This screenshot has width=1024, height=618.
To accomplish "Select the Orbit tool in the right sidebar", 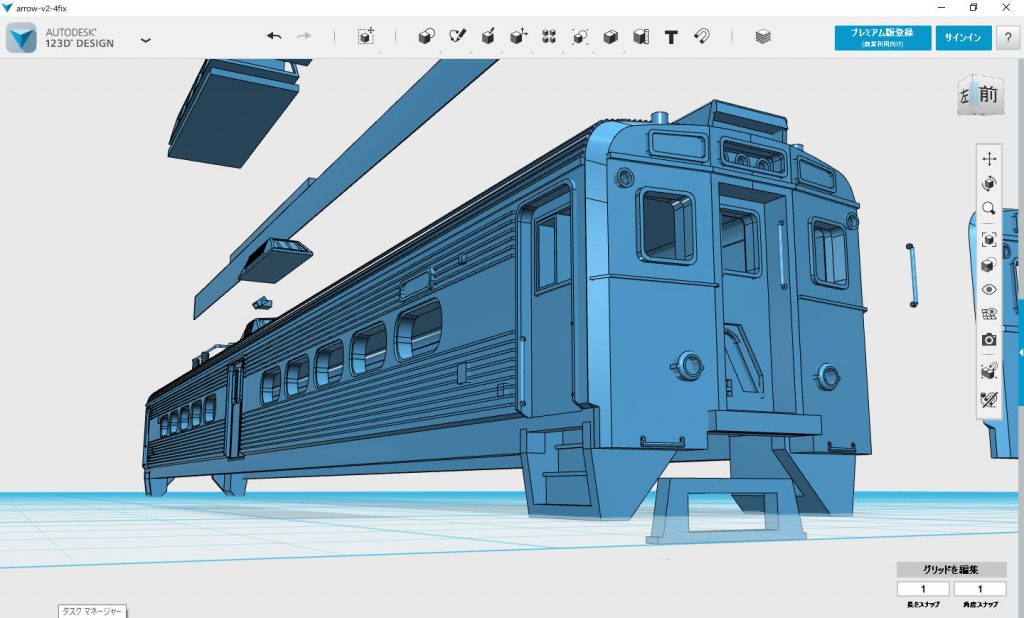I will coord(987,183).
